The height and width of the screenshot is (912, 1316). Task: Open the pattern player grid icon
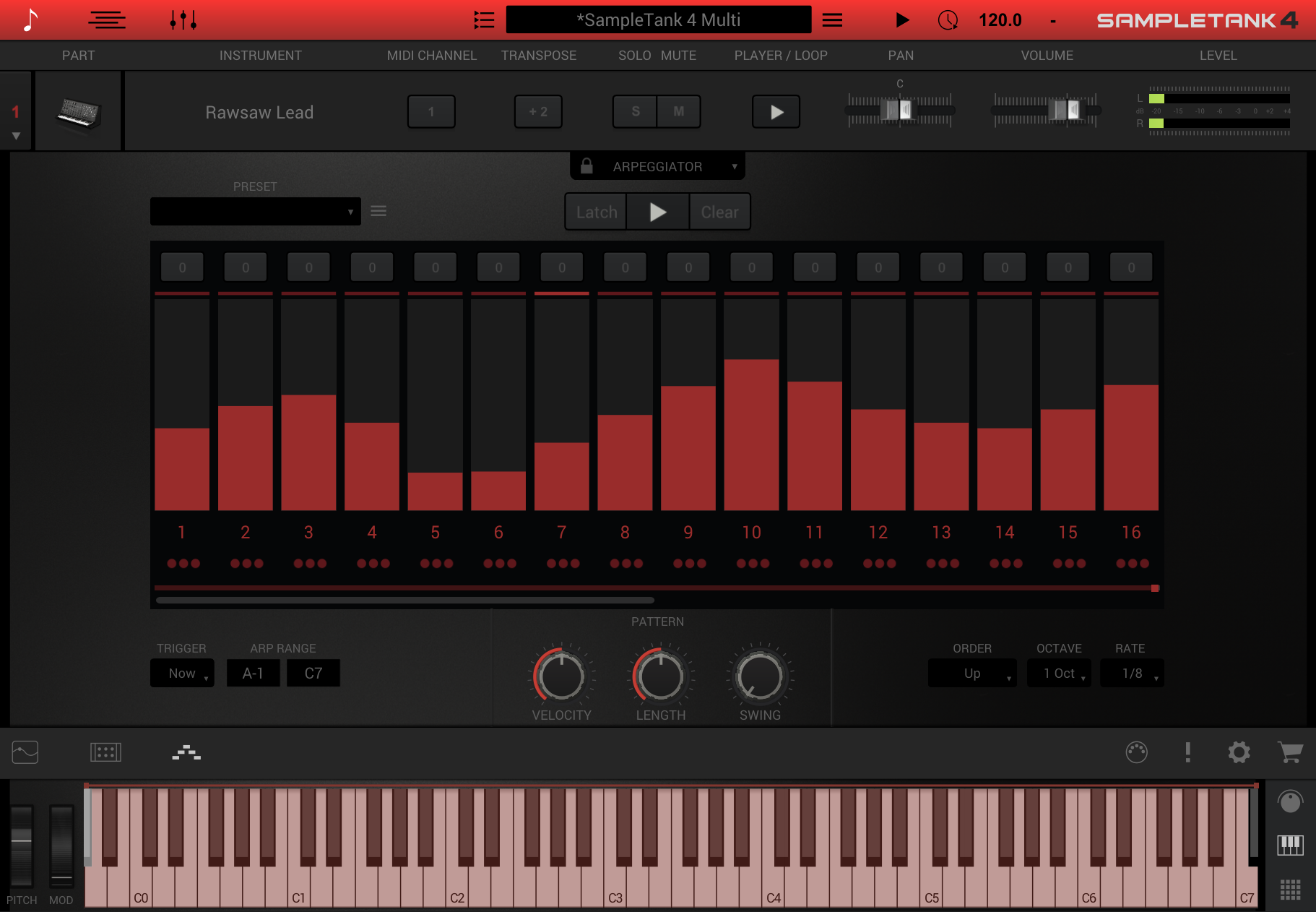tap(105, 752)
